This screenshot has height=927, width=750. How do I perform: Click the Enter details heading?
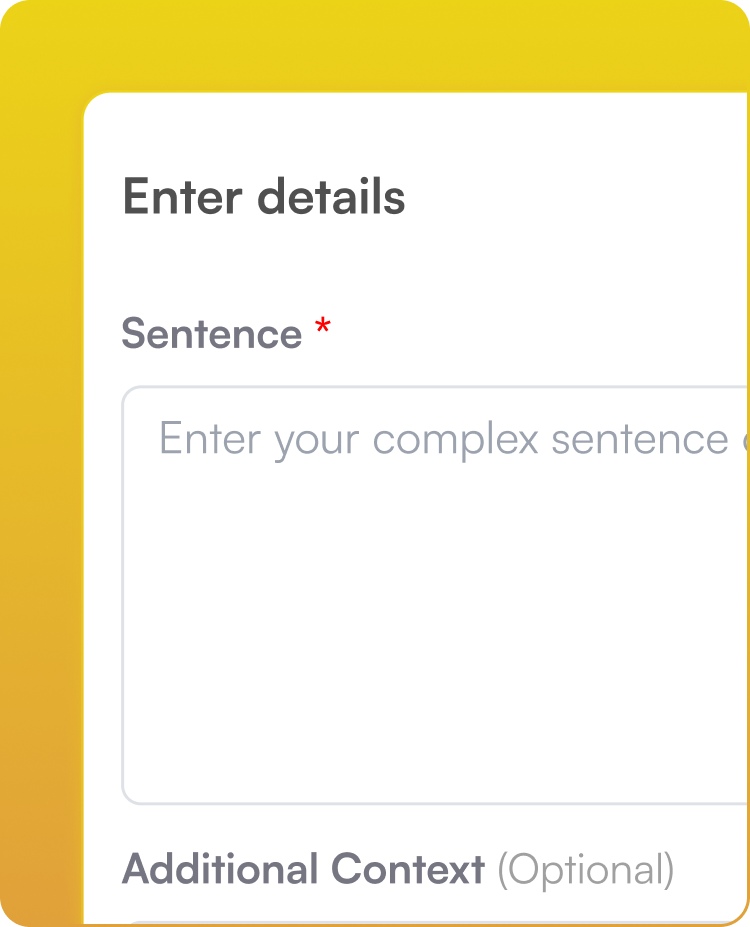tap(263, 197)
